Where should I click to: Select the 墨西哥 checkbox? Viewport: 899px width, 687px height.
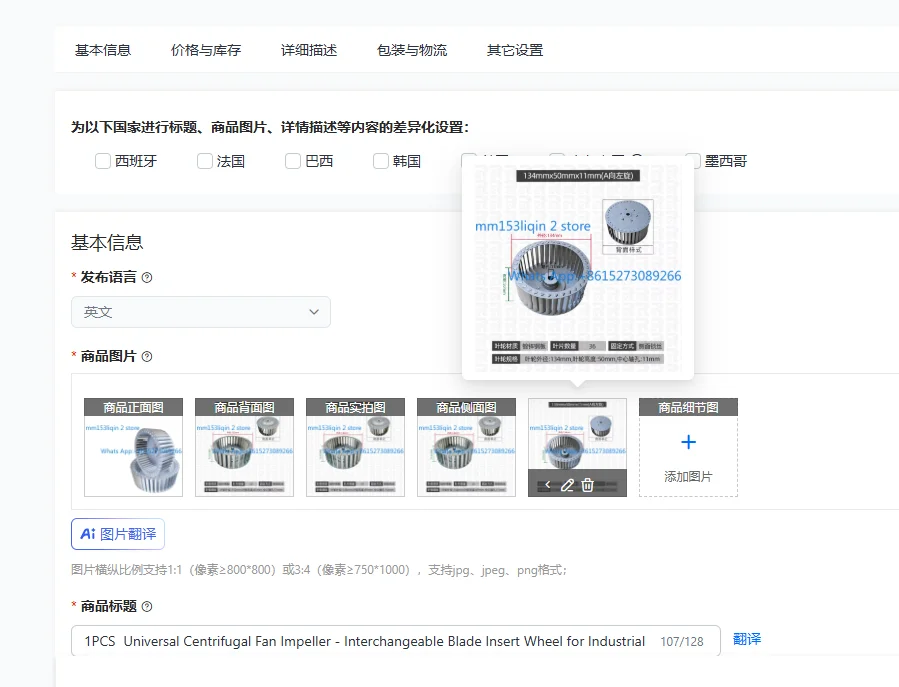point(694,161)
